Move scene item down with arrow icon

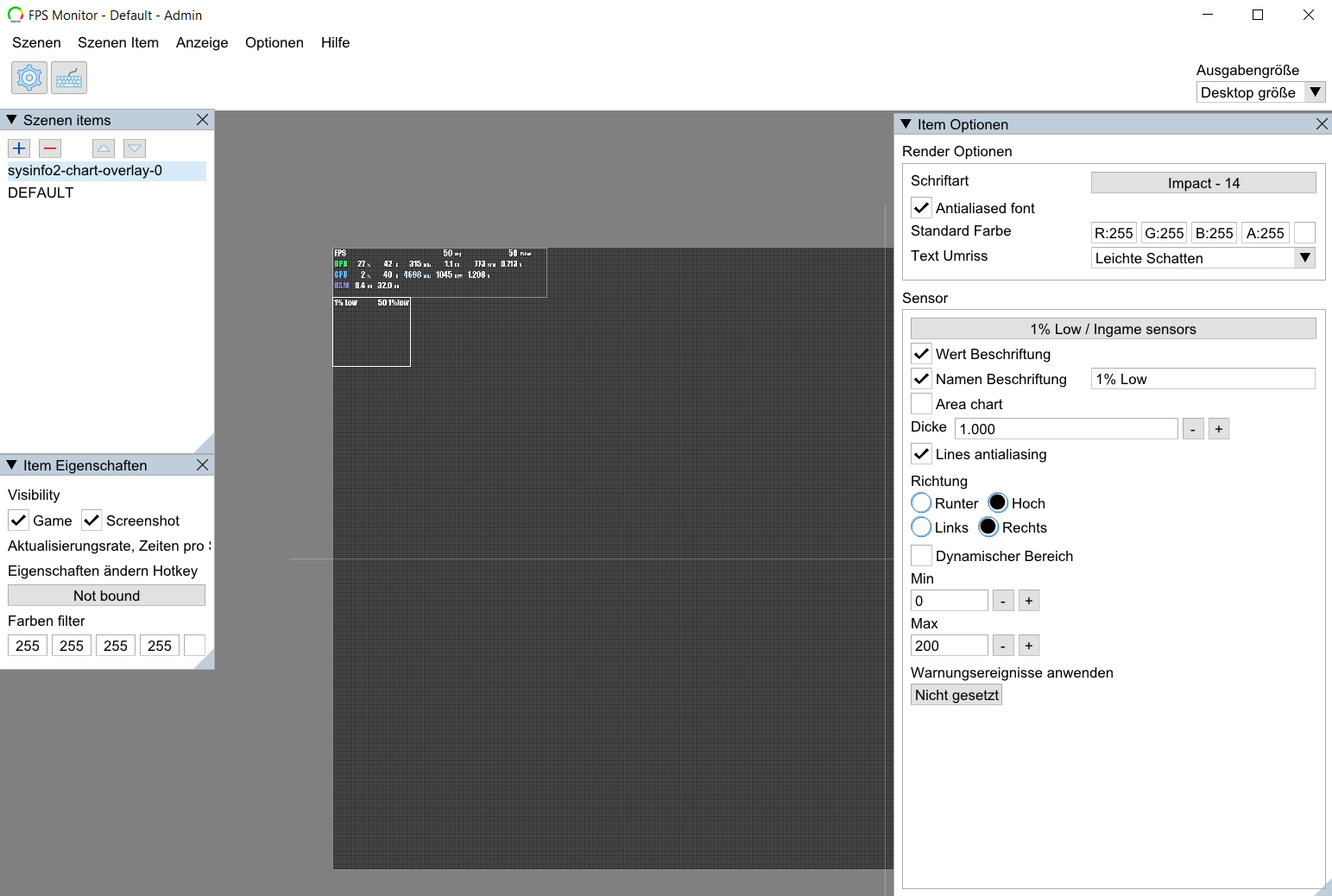pyautogui.click(x=135, y=148)
